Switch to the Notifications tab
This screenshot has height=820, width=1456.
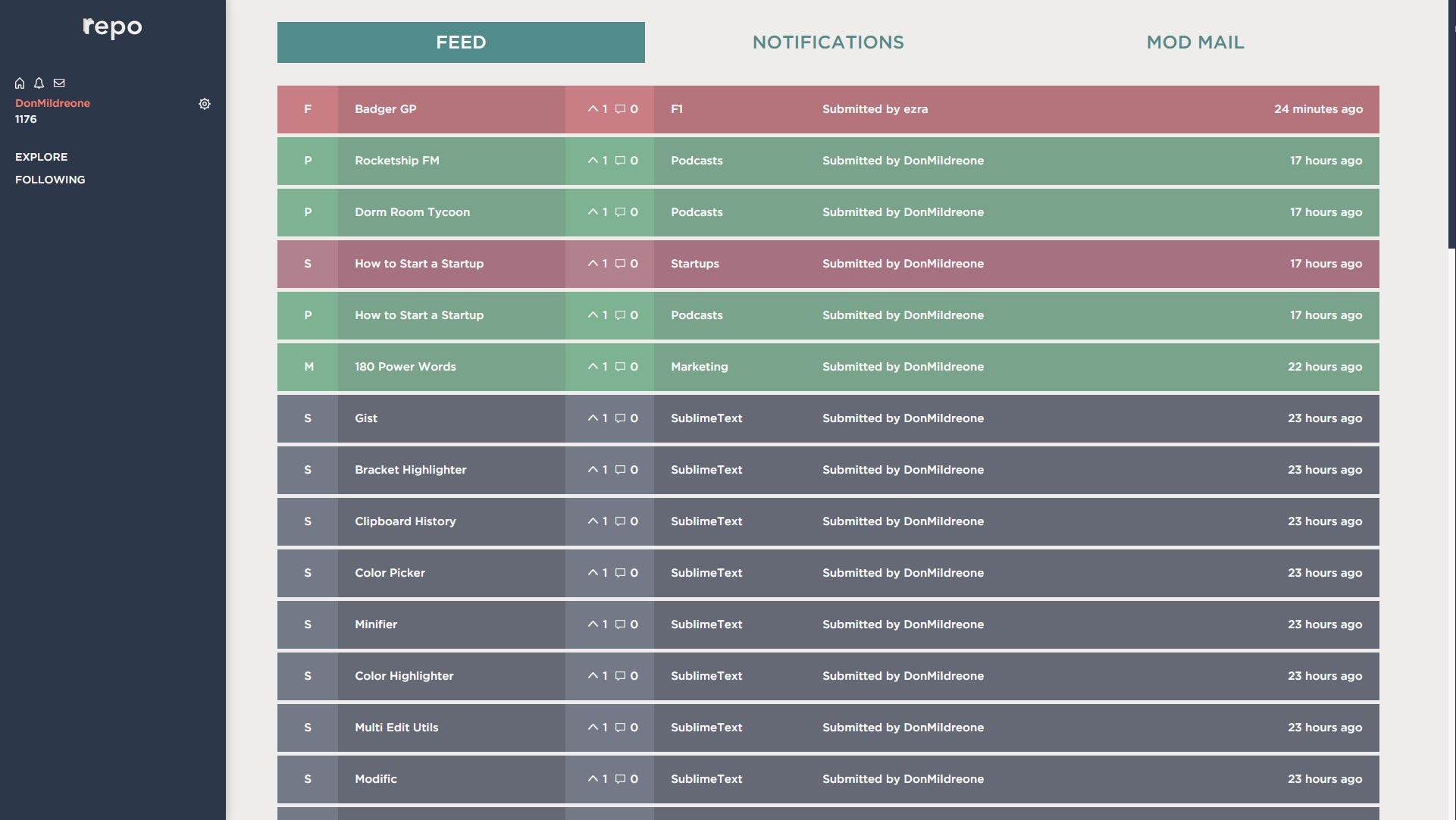[828, 42]
